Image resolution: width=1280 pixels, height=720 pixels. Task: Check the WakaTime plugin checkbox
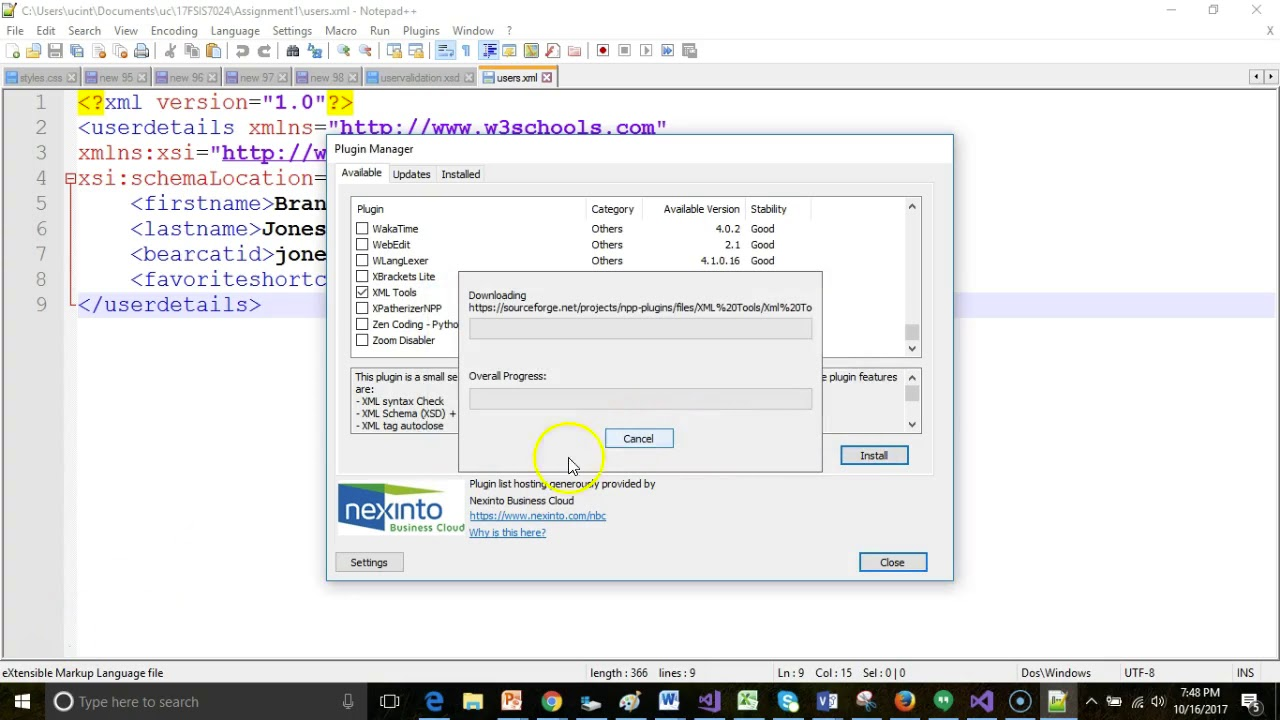(x=362, y=229)
